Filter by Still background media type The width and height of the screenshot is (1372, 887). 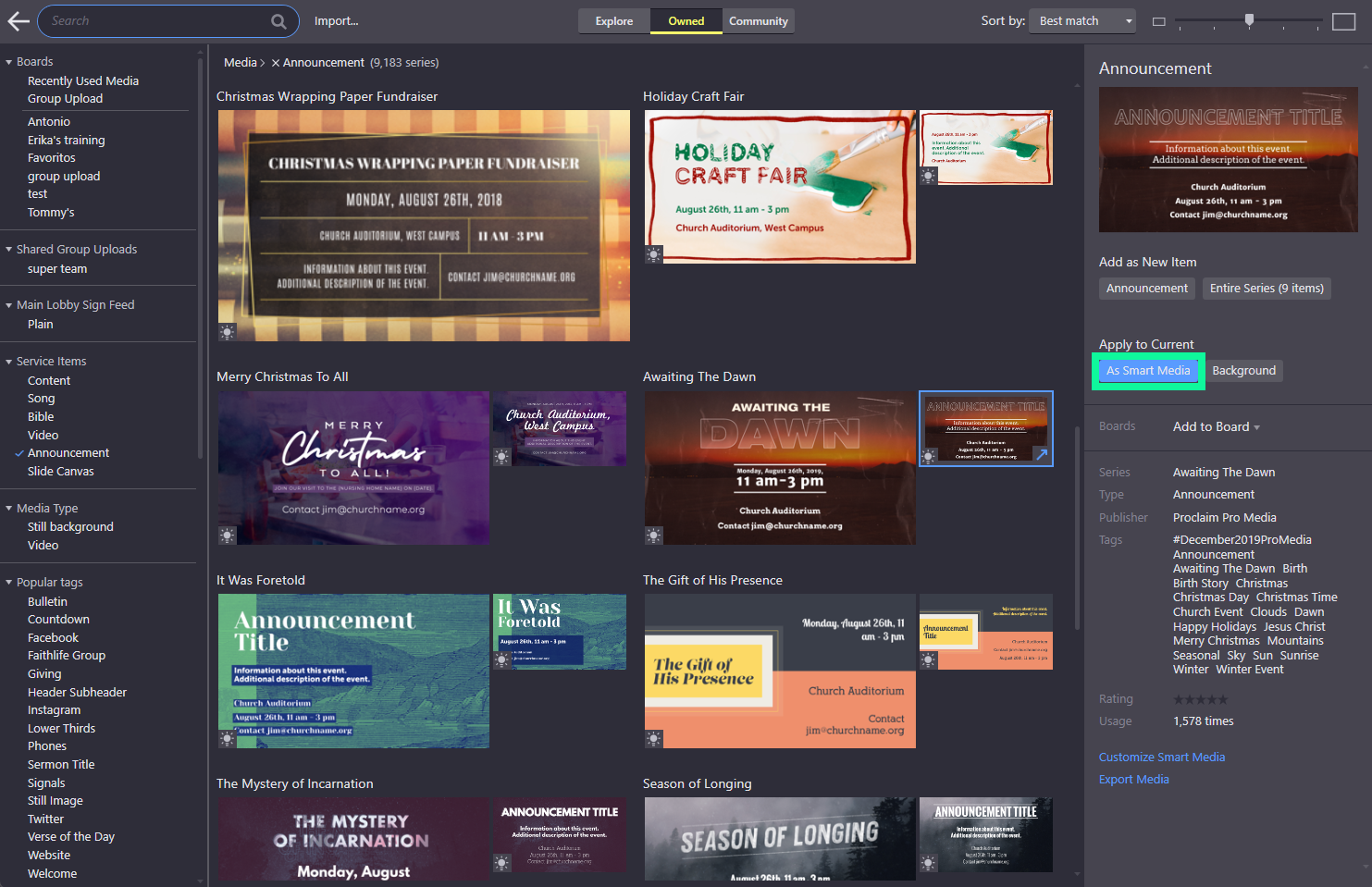click(70, 527)
